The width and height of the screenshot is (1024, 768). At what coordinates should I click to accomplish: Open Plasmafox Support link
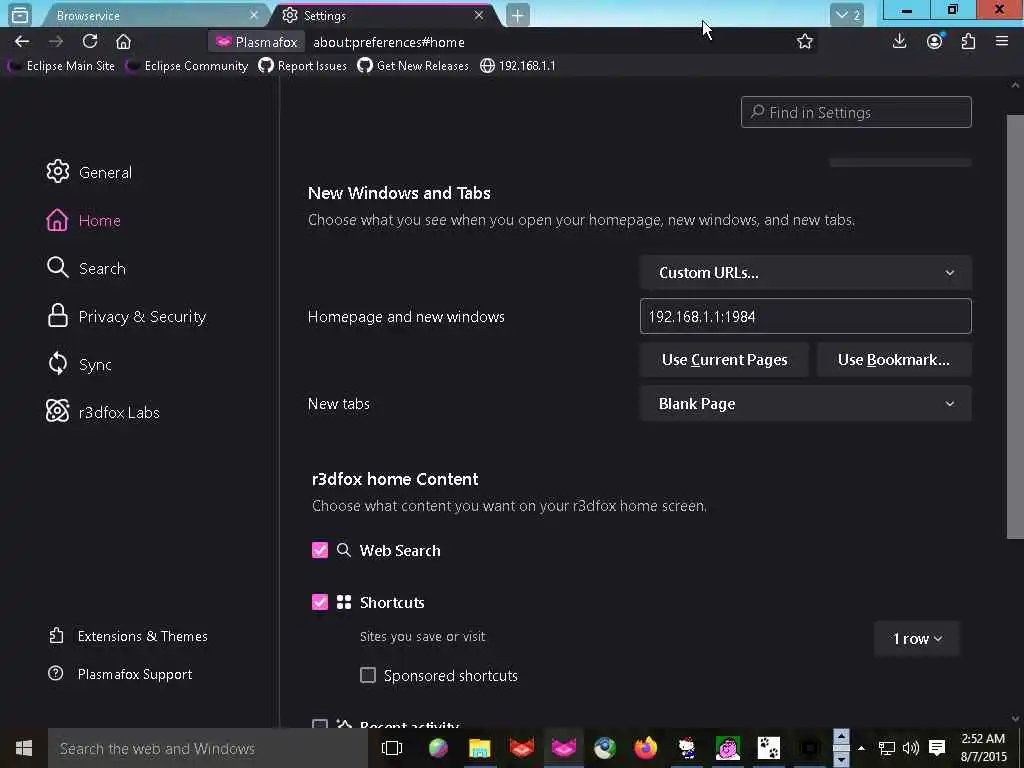click(121, 674)
